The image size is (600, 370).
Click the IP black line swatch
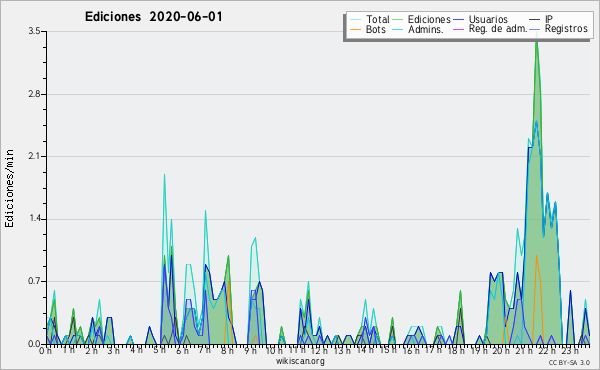tap(535, 20)
